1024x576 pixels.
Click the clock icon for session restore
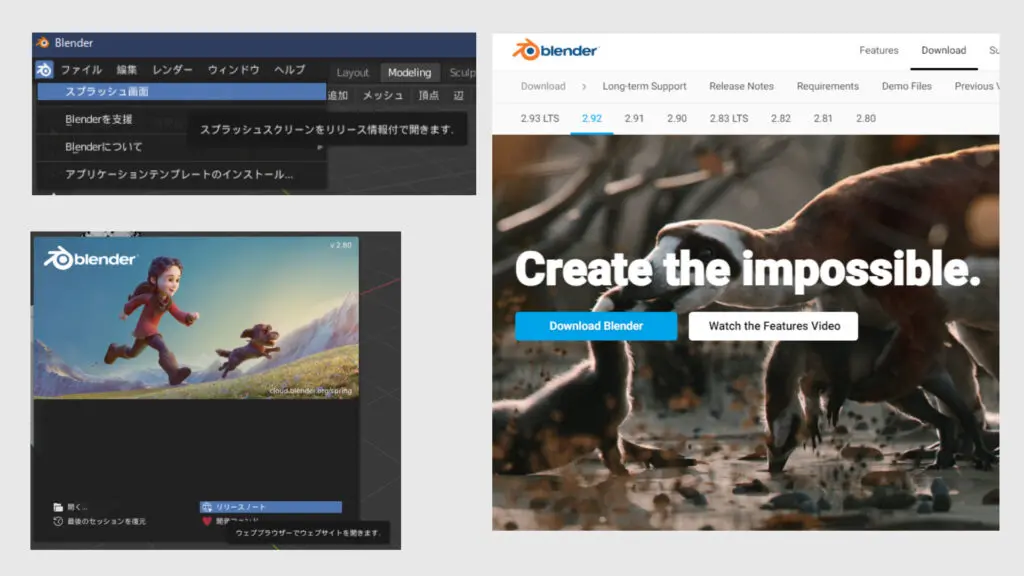(x=58, y=521)
